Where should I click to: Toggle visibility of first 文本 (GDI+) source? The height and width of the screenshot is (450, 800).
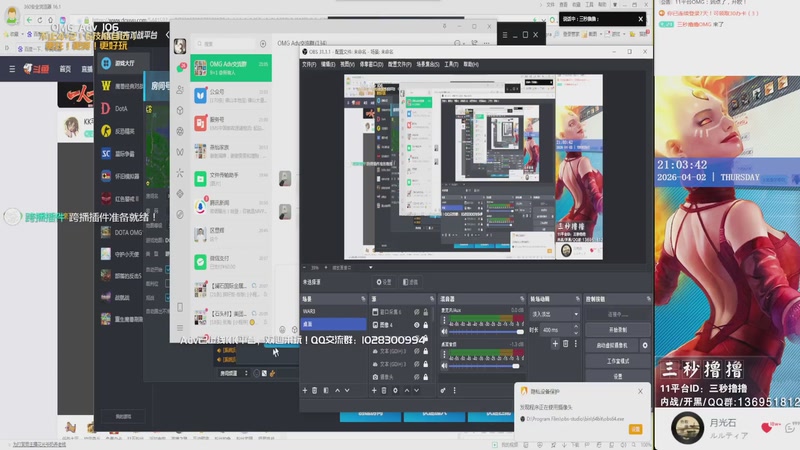(416, 351)
